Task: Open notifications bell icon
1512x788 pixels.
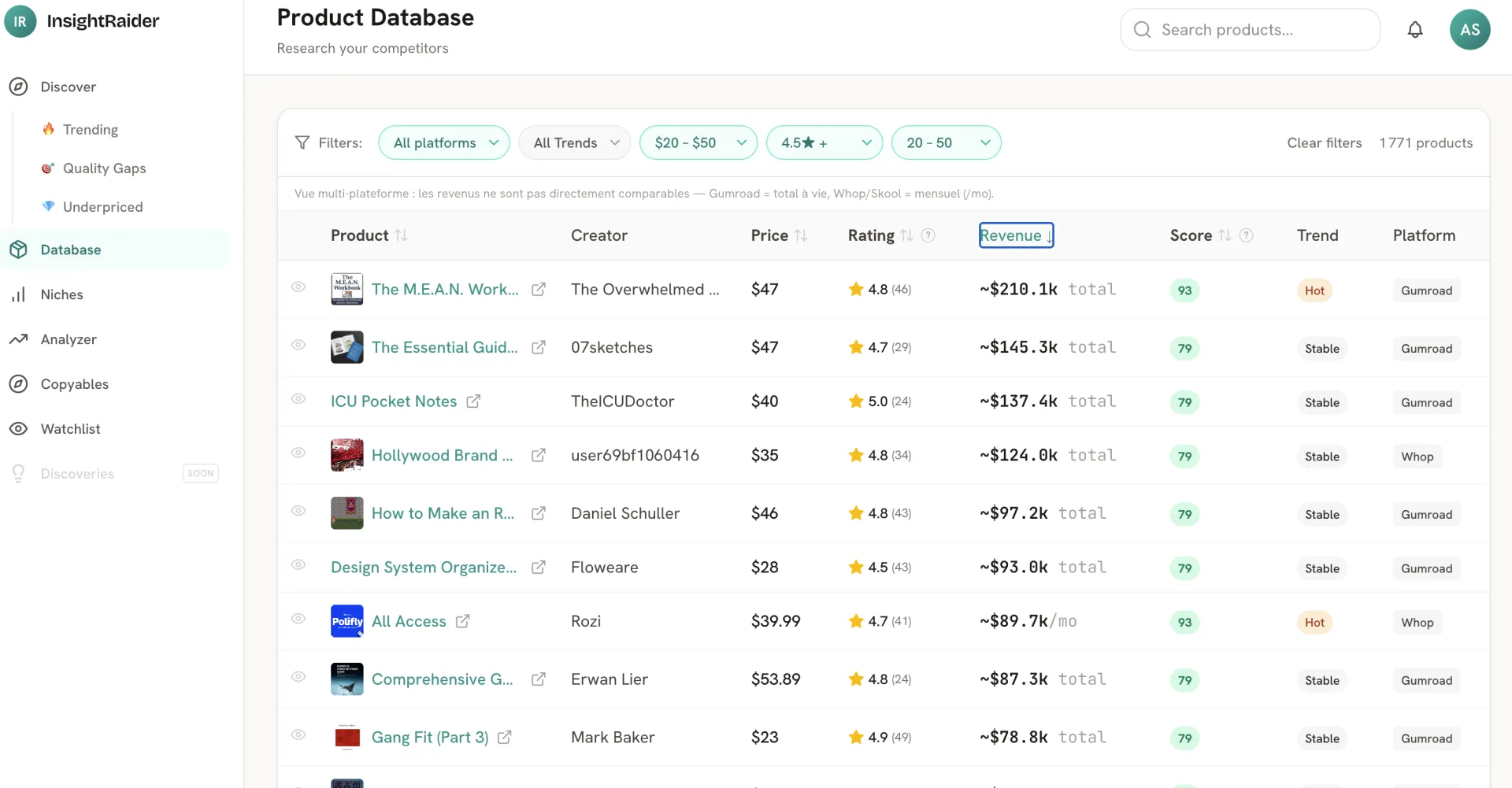Action: click(1415, 30)
